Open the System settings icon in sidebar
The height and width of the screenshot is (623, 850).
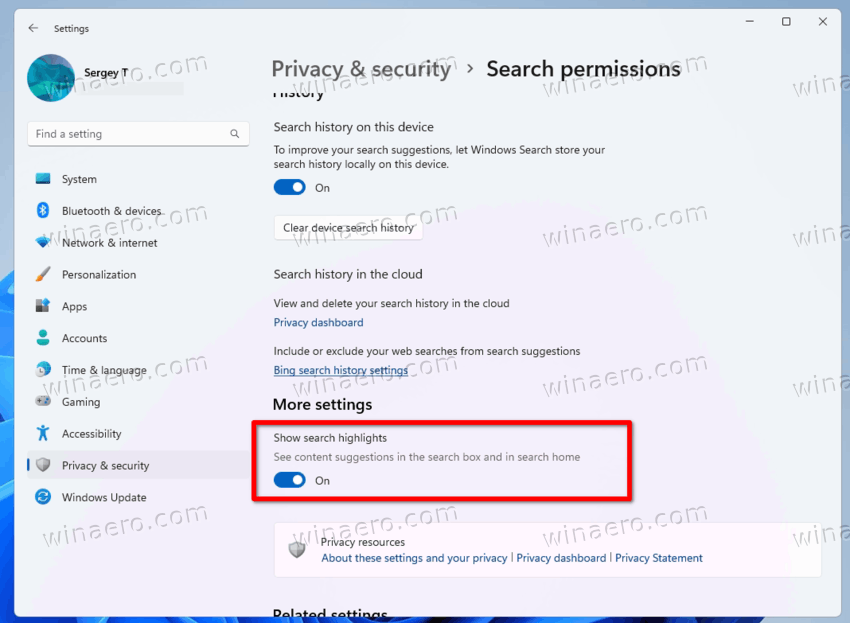42,179
